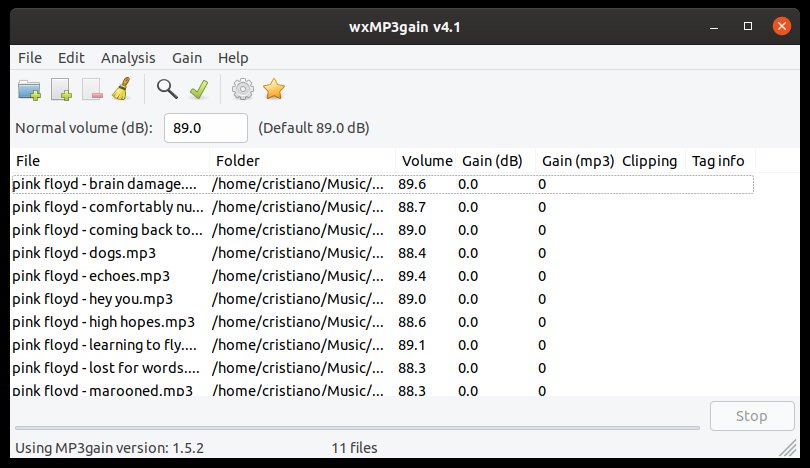
Task: Click the Stop button
Action: click(x=752, y=416)
